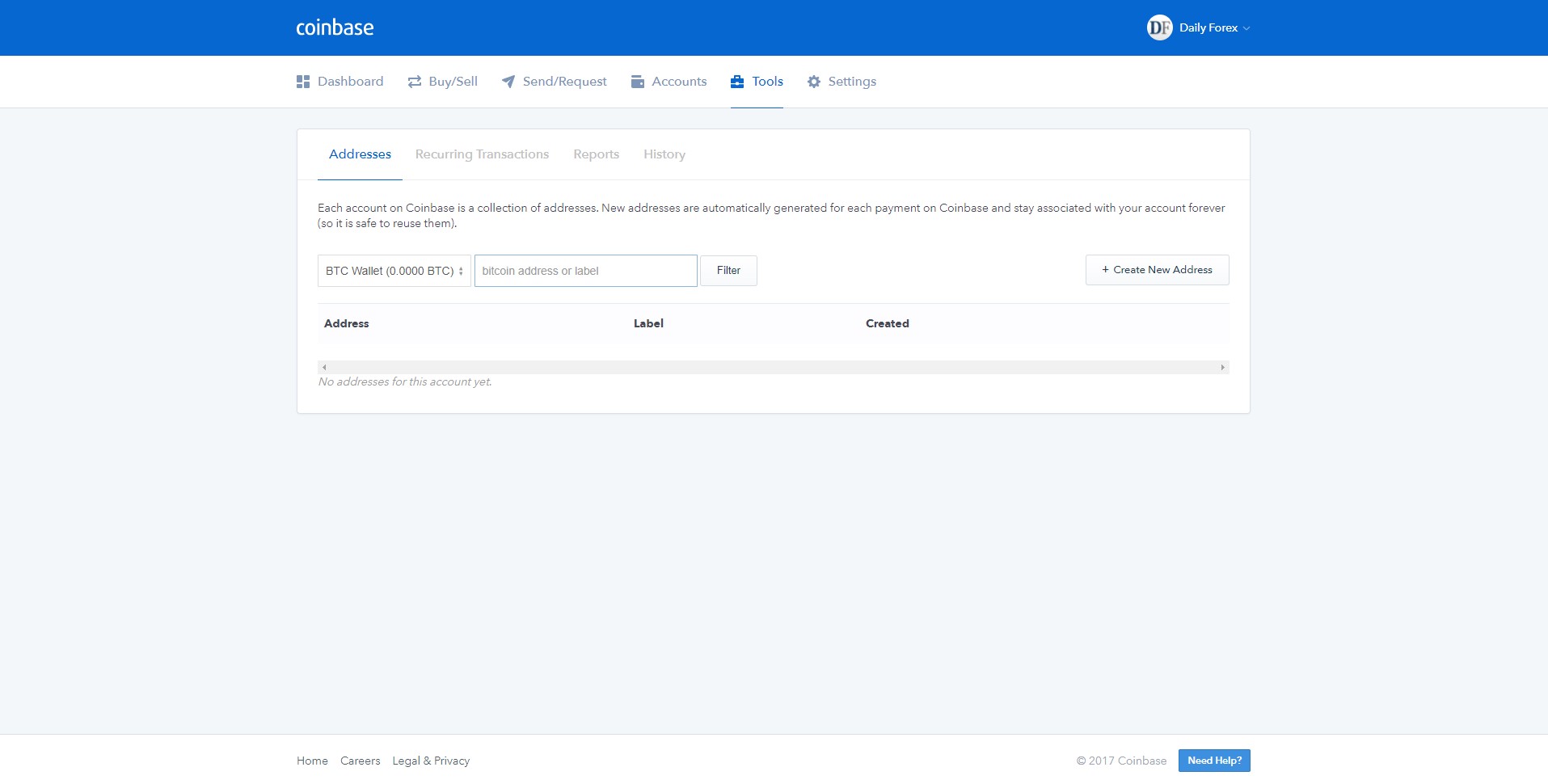Click the DF profile avatar
Image resolution: width=1548 pixels, height=784 pixels.
click(1159, 27)
